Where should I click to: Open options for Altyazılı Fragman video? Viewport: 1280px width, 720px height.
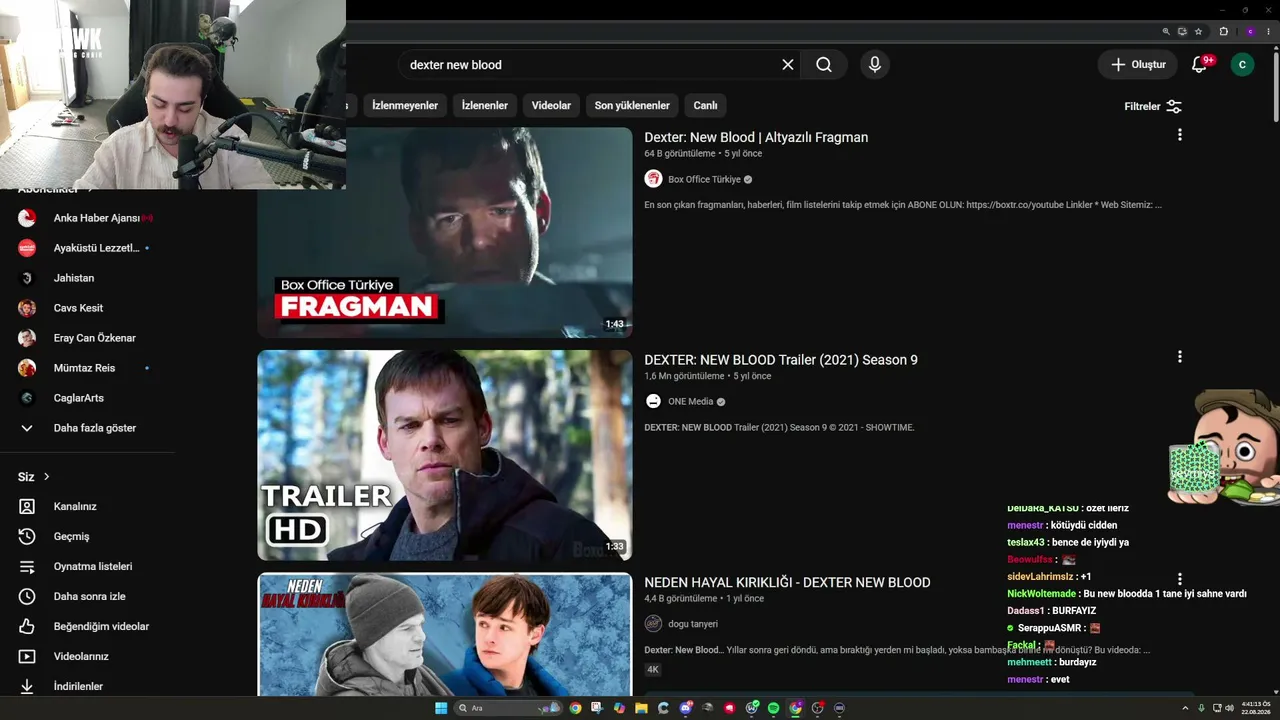click(1180, 134)
